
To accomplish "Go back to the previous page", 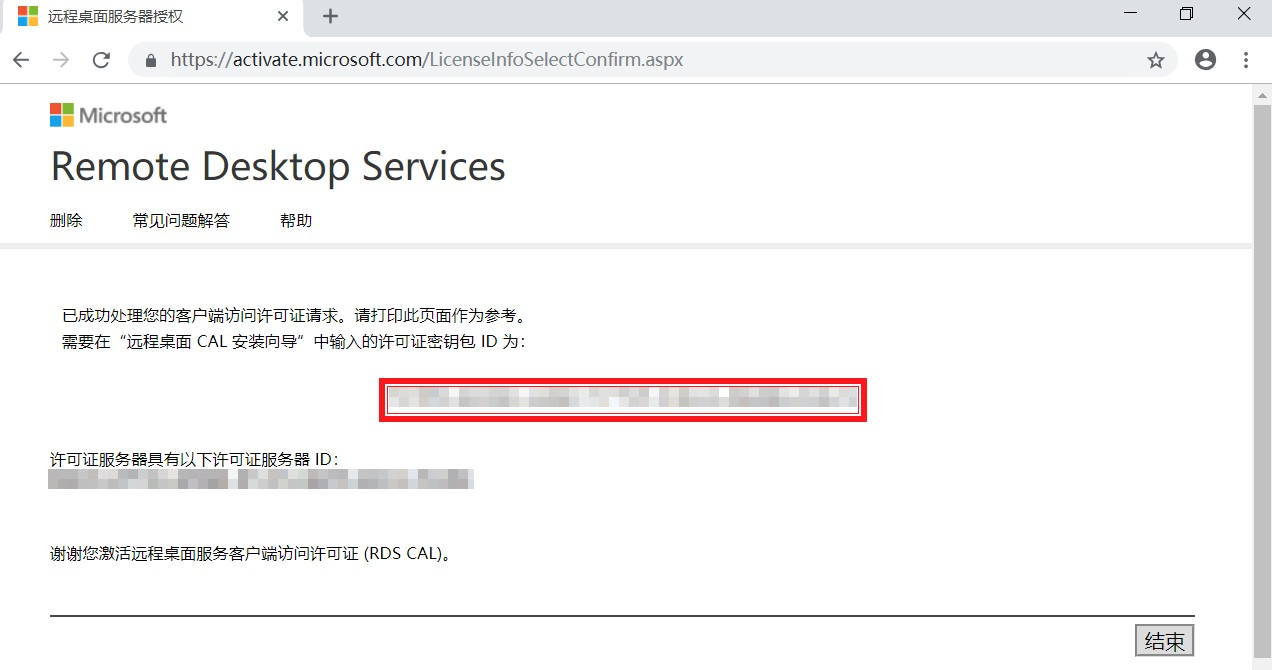I will (21, 60).
